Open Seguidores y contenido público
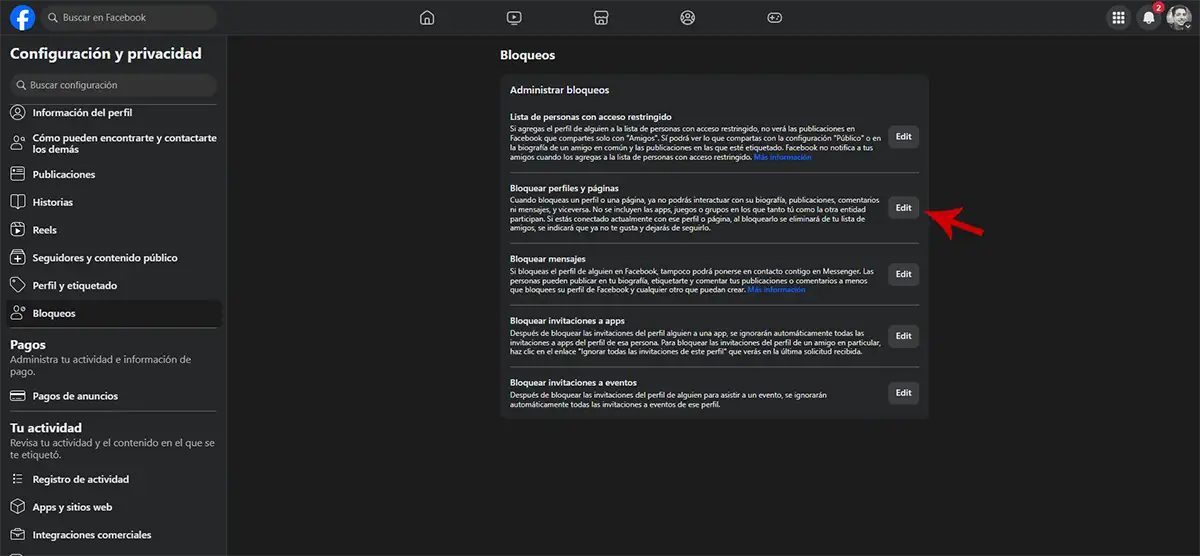This screenshot has width=1200, height=556. point(105,258)
